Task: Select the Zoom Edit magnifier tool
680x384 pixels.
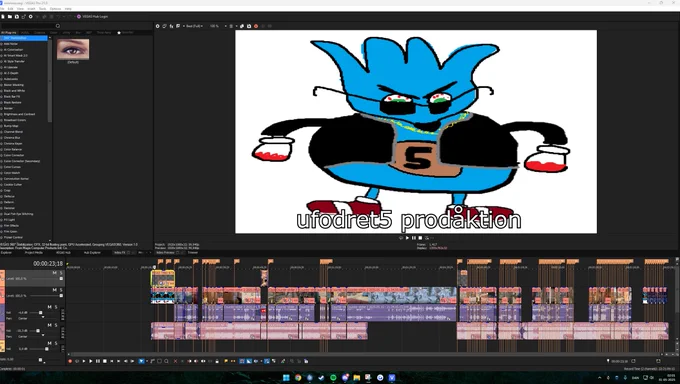Action: [x=166, y=361]
